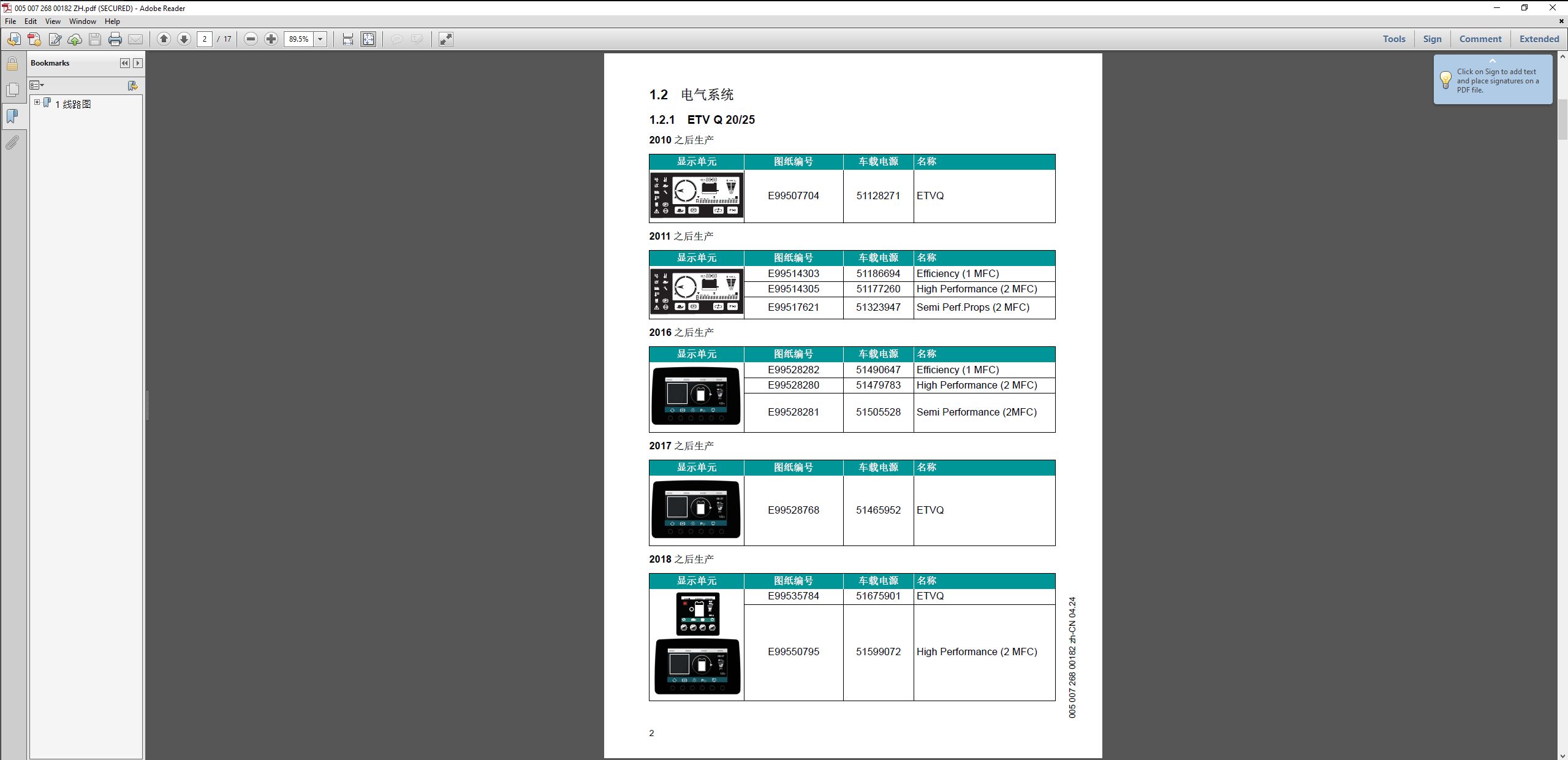Screen dimensions: 1568x760
Task: Click the Fit One Full Page icon
Action: click(368, 39)
